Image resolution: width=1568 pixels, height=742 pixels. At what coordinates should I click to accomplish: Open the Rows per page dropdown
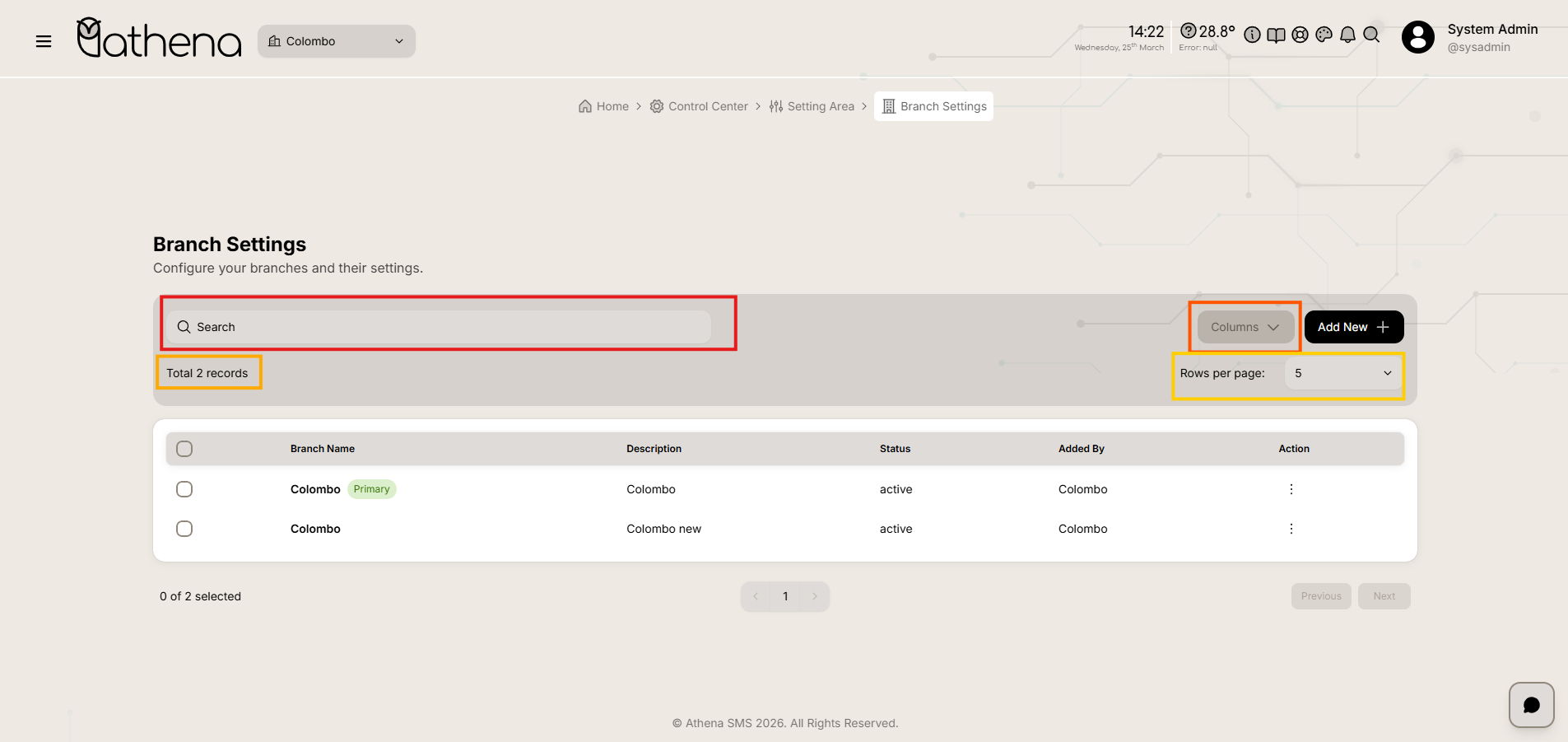coord(1342,374)
